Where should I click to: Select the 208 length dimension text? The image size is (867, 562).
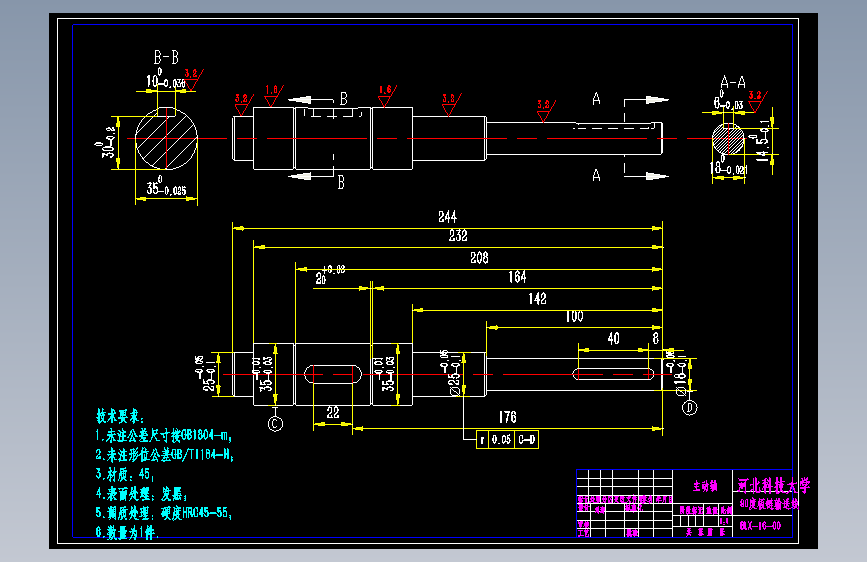click(x=479, y=257)
